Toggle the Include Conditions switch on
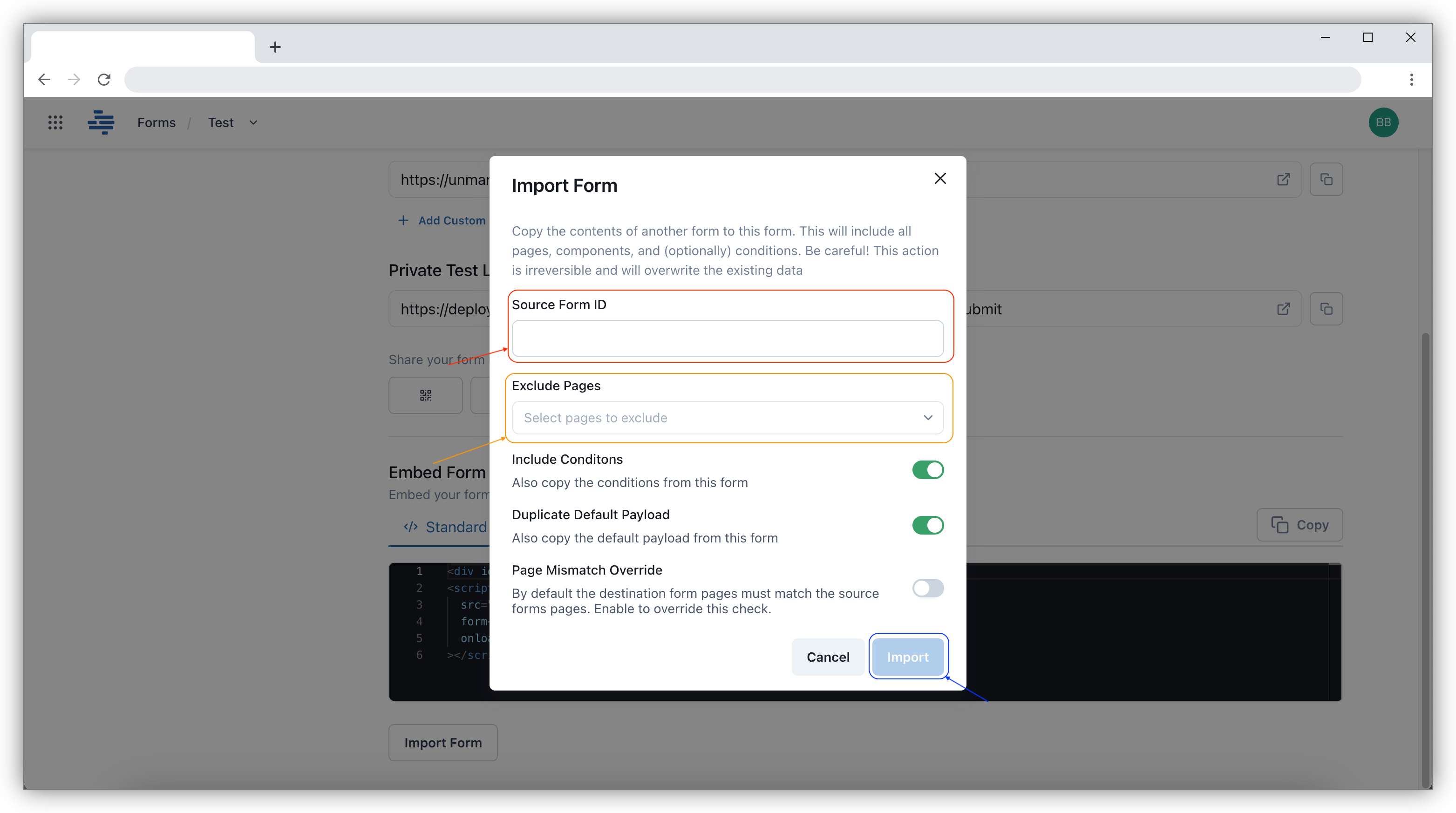Viewport: 1456px width, 813px height. pos(927,469)
